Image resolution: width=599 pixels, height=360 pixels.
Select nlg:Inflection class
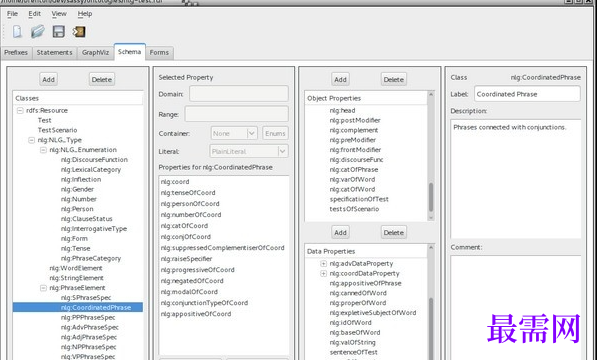[81, 180]
